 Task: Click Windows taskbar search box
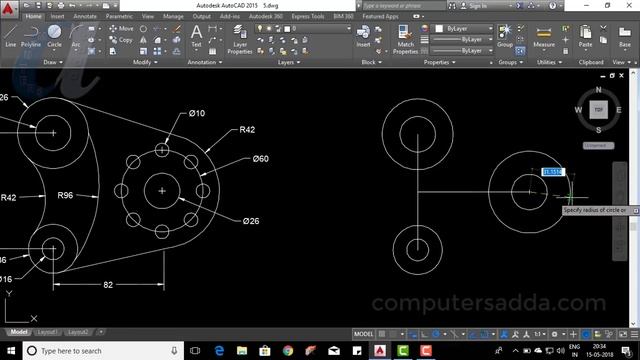(102, 351)
